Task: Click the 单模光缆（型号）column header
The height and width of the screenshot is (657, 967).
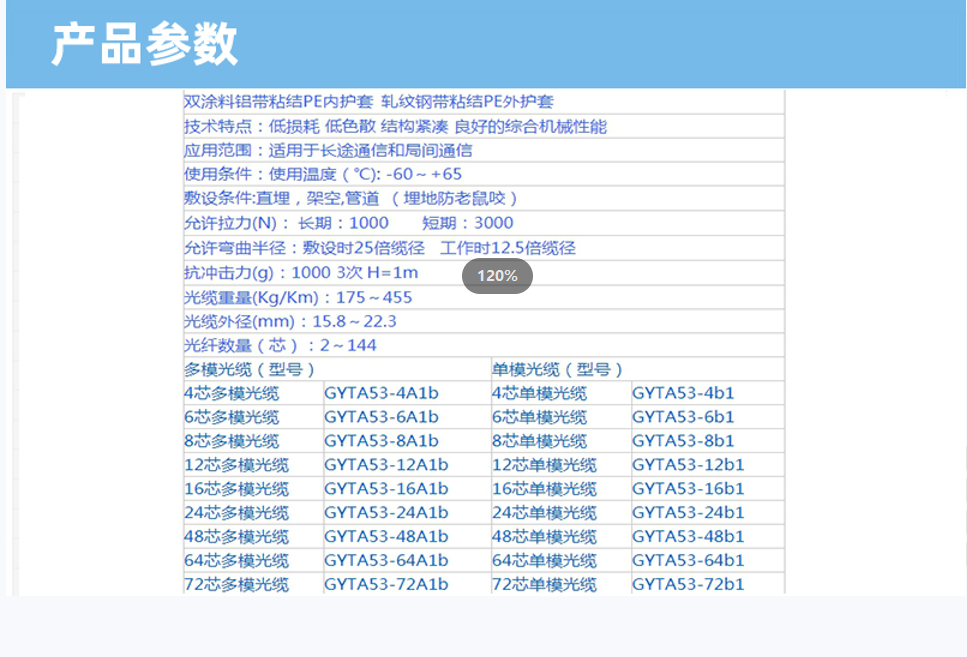Action: click(x=558, y=369)
